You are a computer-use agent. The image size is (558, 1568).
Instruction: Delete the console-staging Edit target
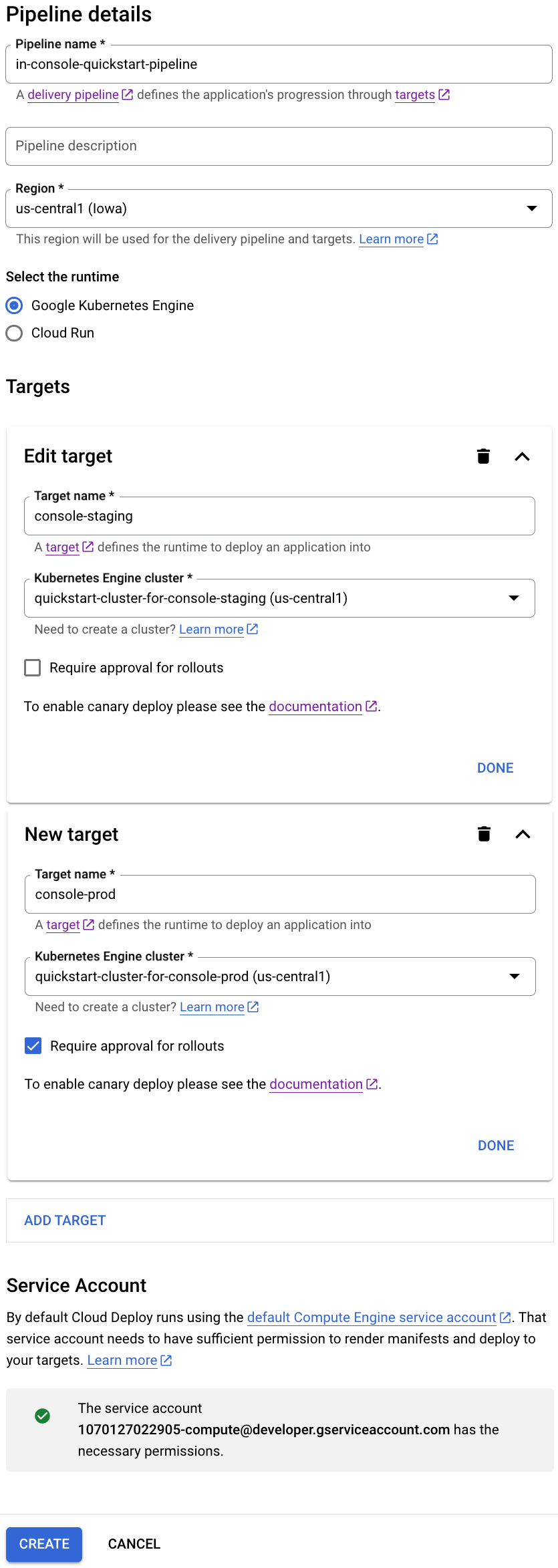tap(484, 456)
